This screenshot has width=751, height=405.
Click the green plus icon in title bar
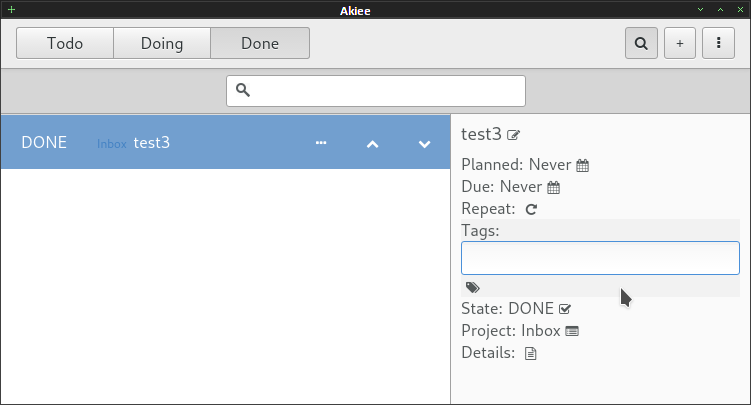pyautogui.click(x=11, y=10)
